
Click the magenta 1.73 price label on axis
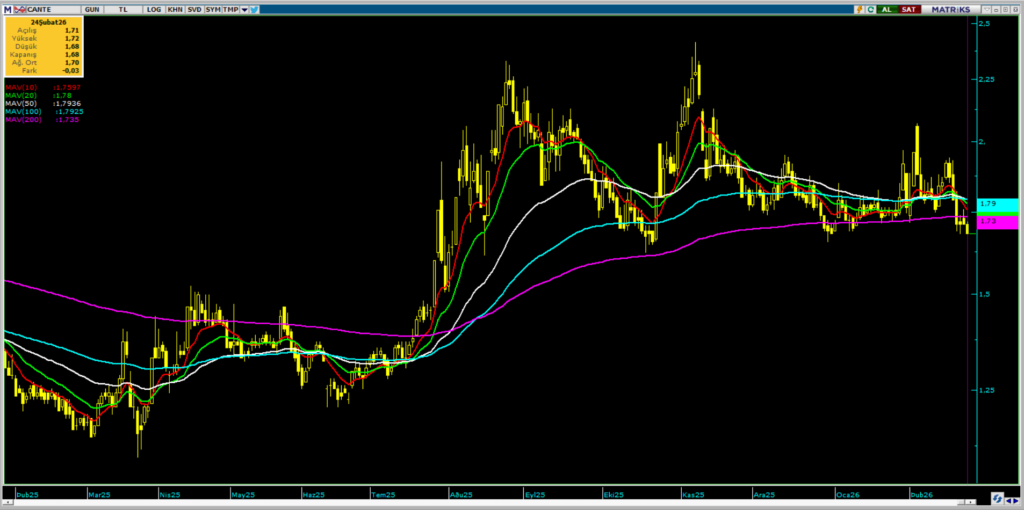[x=998, y=222]
